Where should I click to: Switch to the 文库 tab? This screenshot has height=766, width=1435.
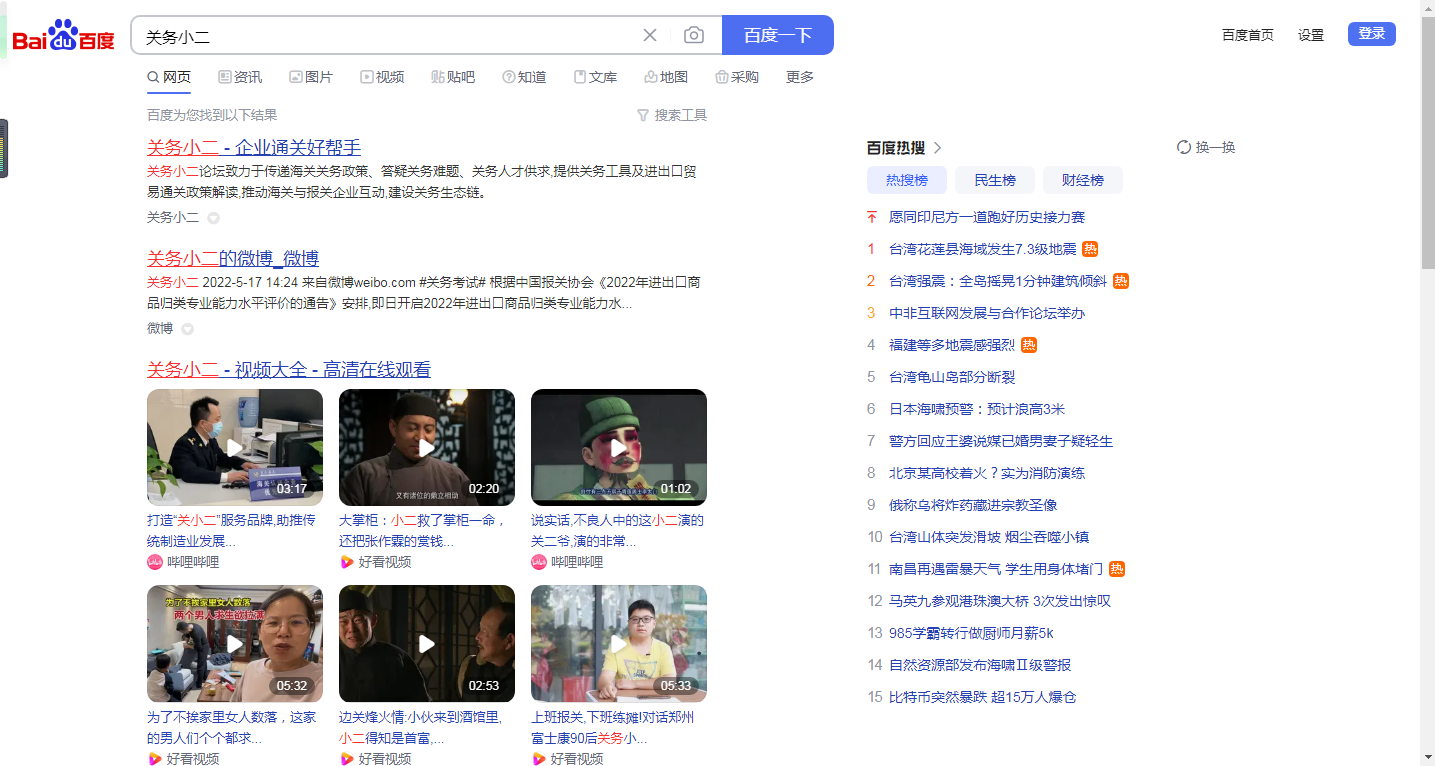pos(595,77)
